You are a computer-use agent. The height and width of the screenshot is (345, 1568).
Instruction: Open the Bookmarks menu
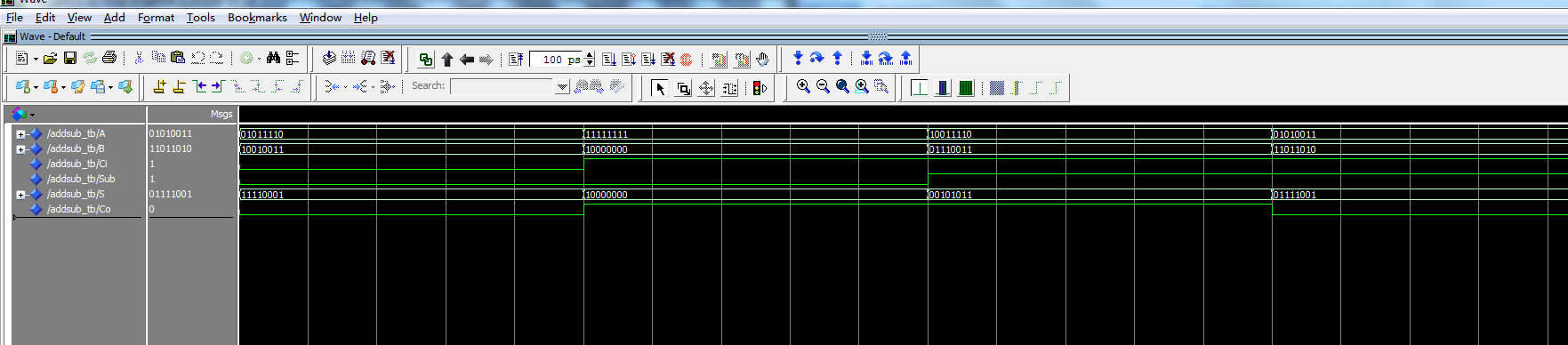pos(257,18)
